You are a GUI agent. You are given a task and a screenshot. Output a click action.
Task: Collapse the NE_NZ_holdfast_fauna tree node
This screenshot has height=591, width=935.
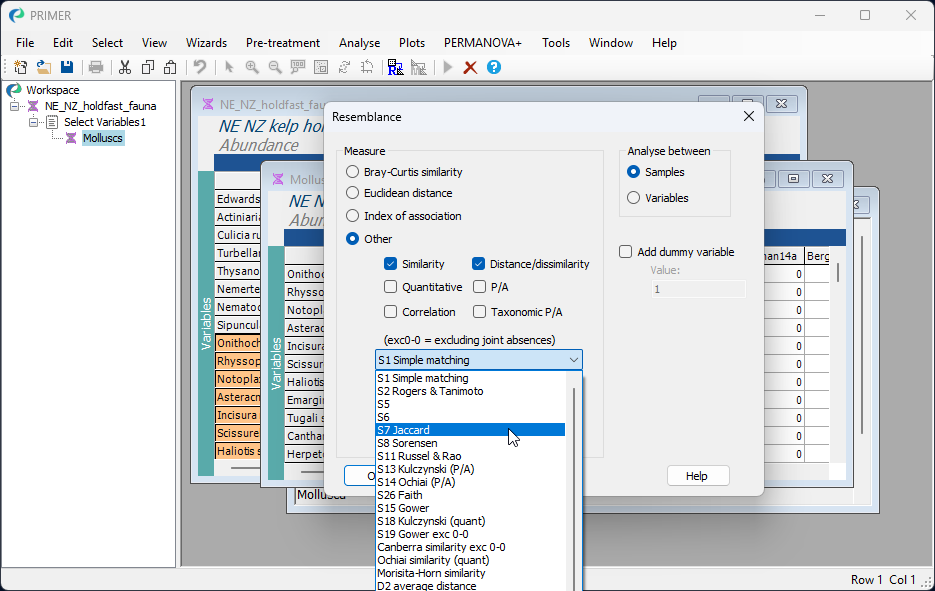[x=15, y=106]
